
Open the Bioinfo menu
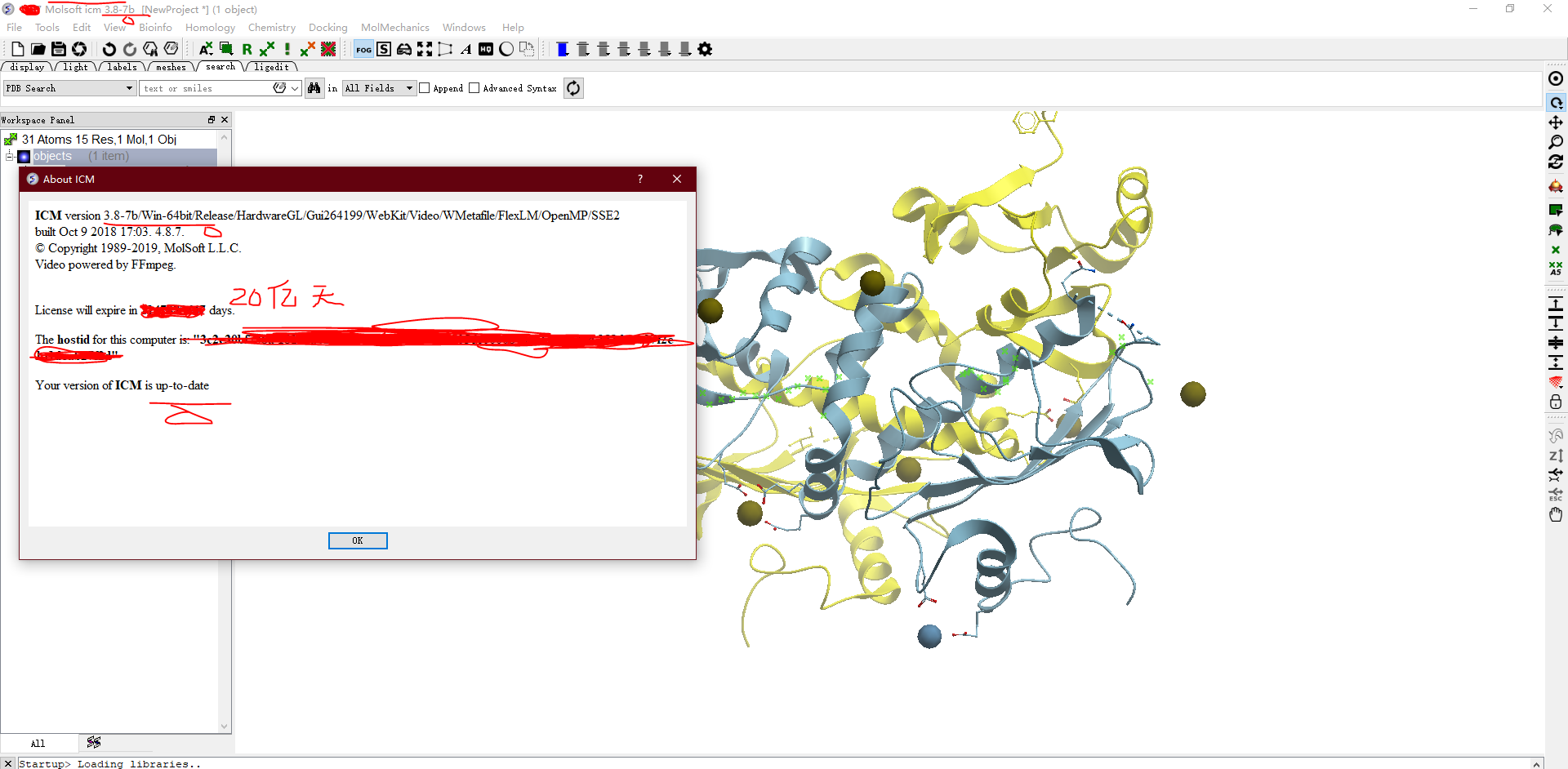(155, 28)
